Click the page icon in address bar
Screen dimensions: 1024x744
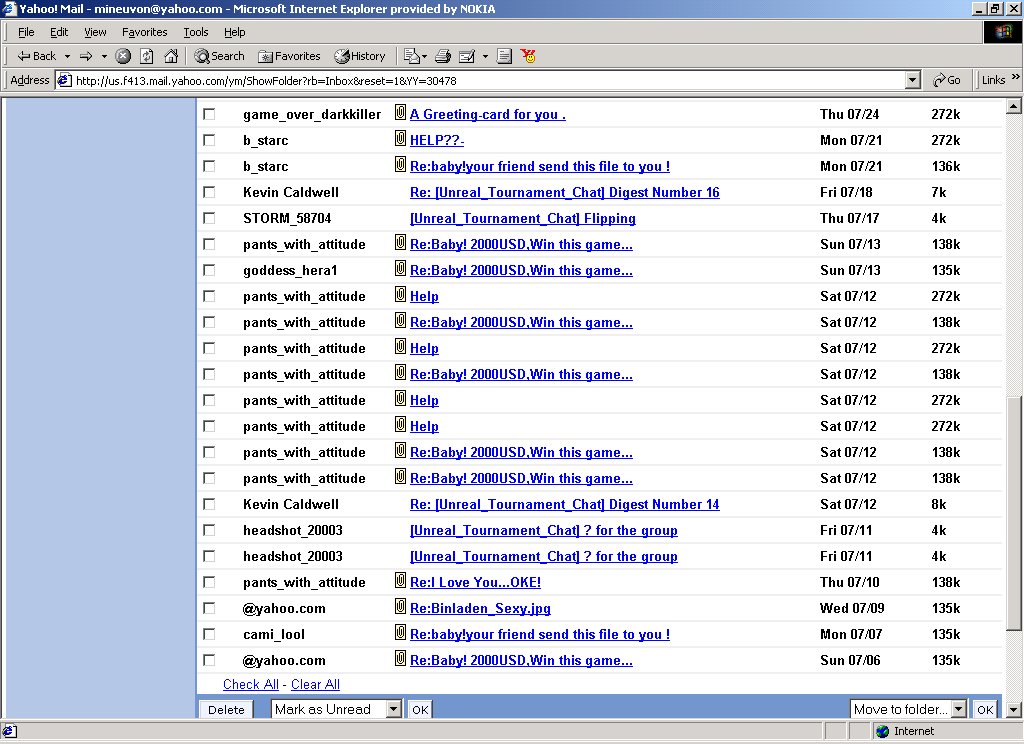tap(64, 80)
